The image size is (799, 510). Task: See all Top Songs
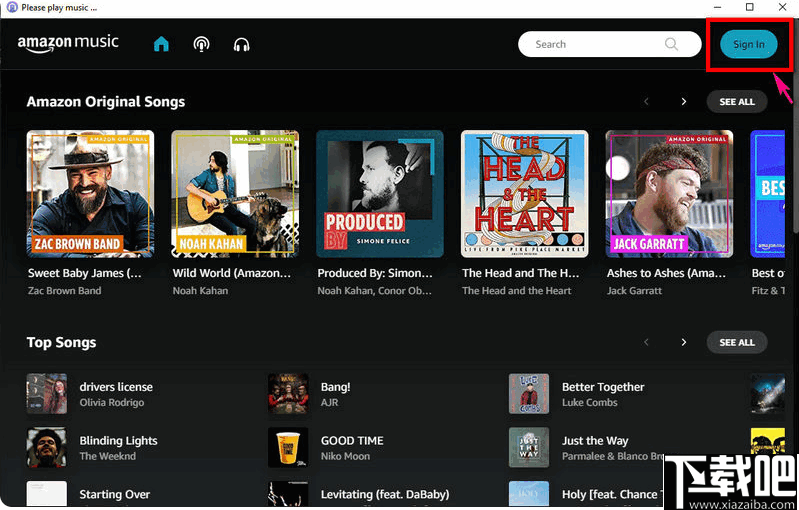[737, 342]
